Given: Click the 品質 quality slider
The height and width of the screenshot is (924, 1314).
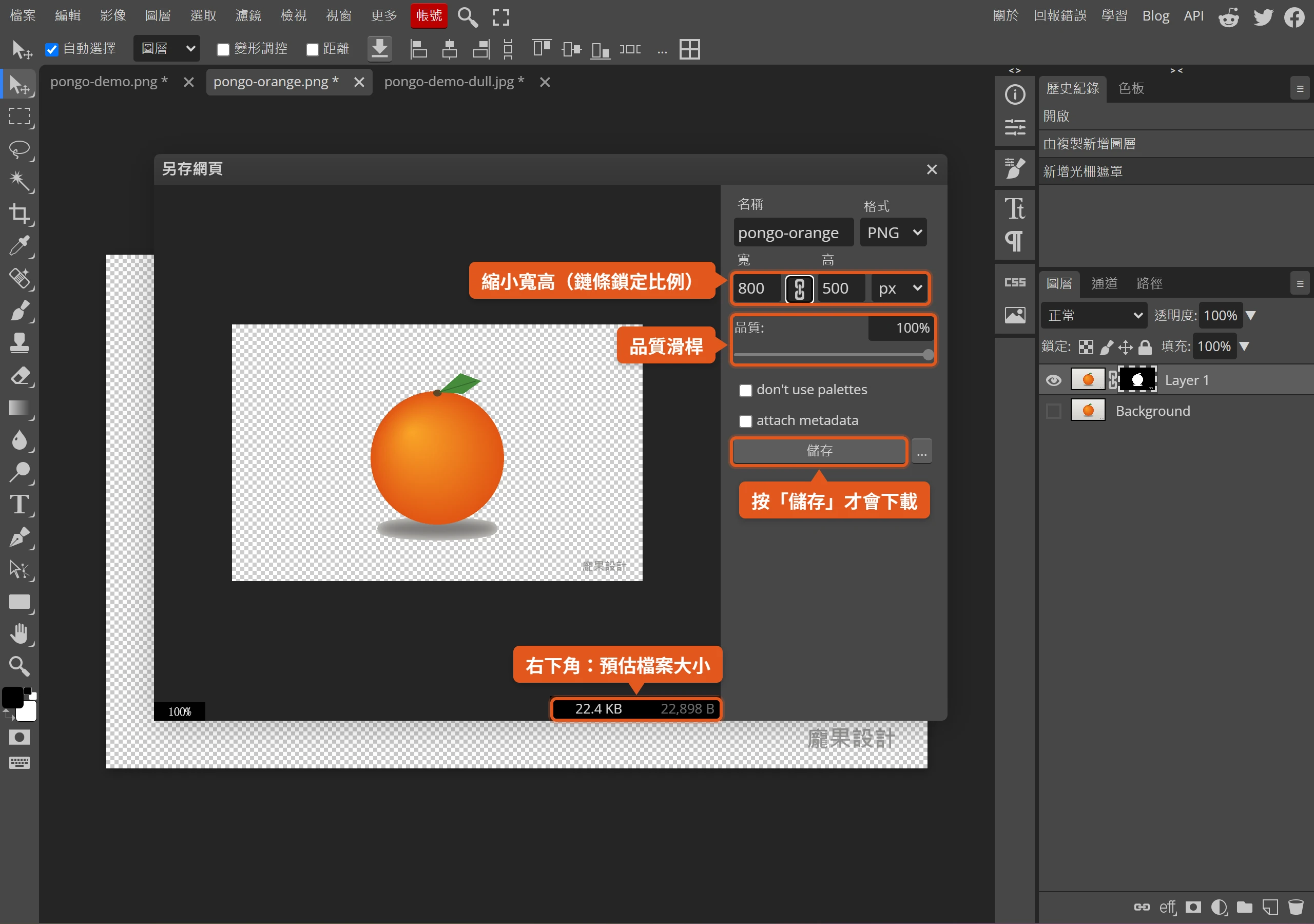Looking at the screenshot, I should tap(833, 355).
